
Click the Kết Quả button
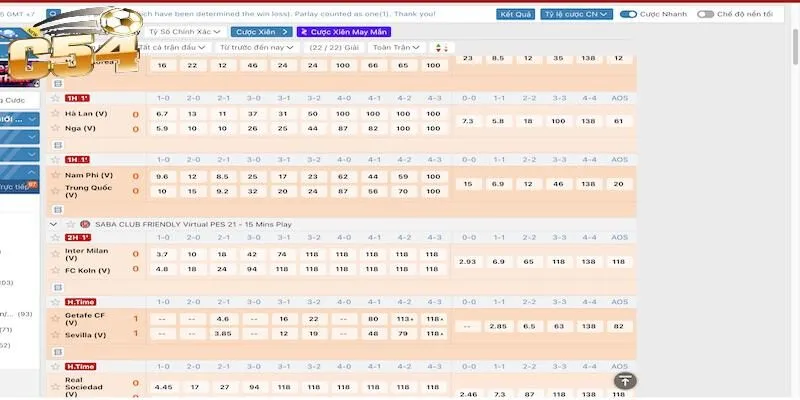(x=516, y=15)
